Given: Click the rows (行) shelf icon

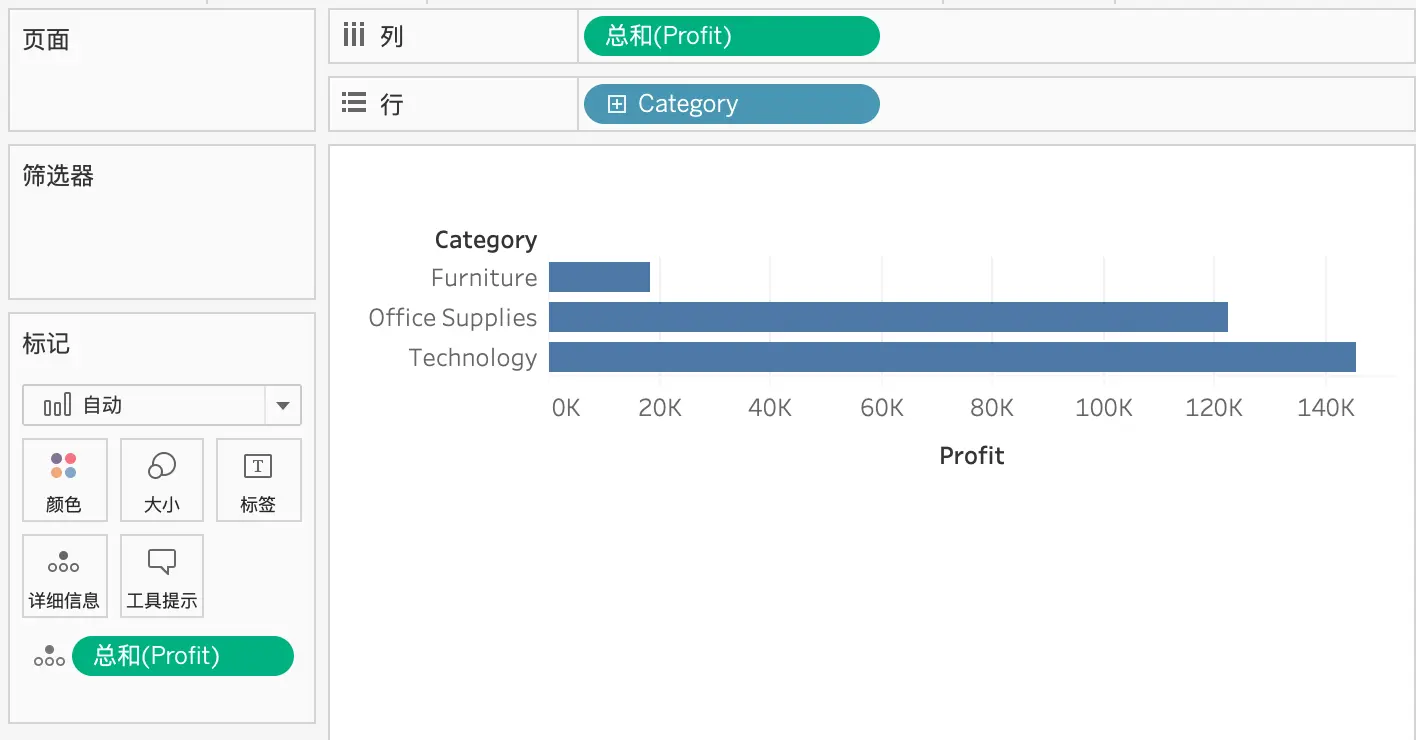Looking at the screenshot, I should tap(354, 103).
